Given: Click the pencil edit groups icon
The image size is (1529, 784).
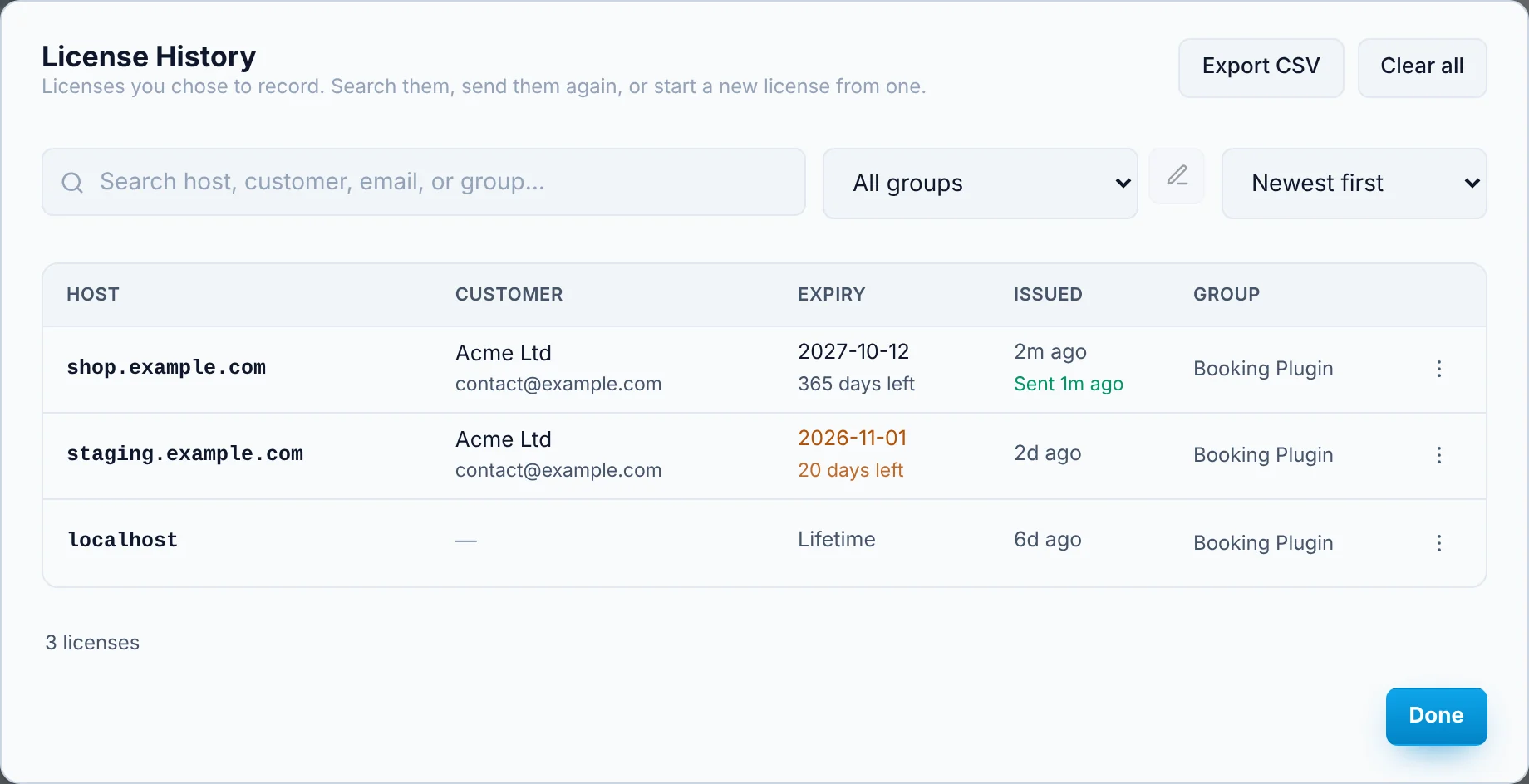Looking at the screenshot, I should tap(1177, 175).
